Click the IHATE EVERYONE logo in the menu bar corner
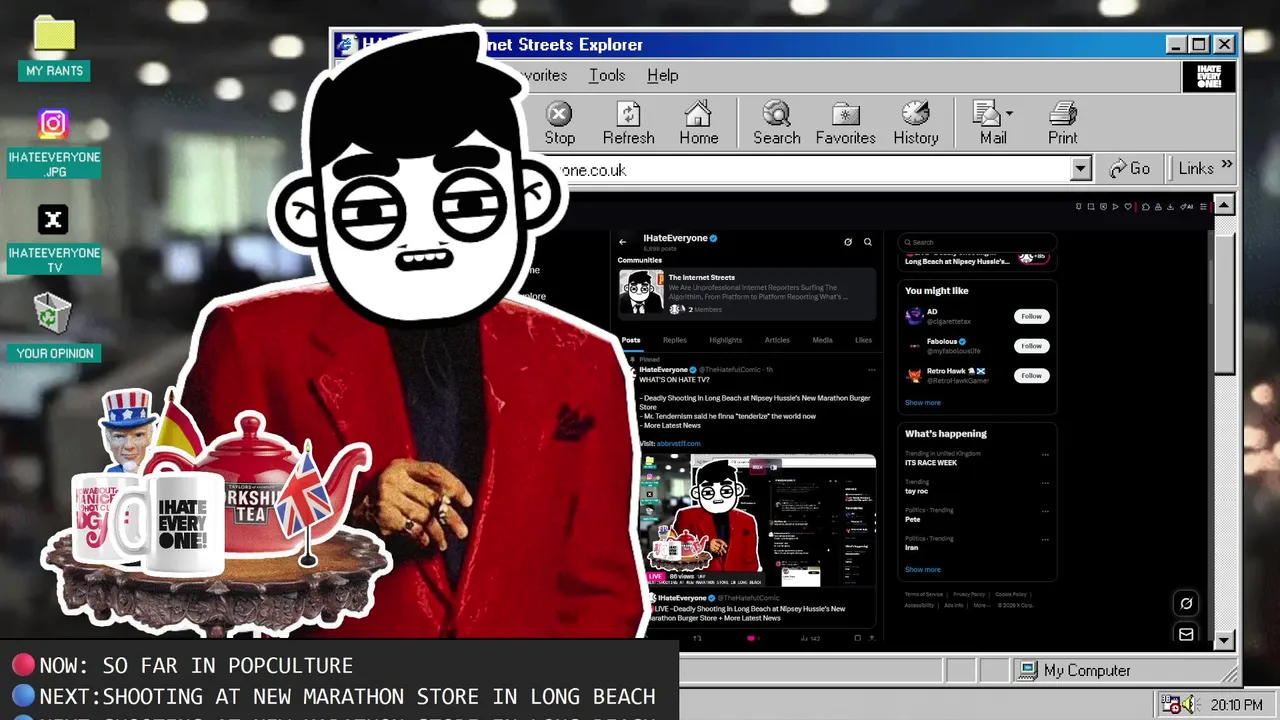Viewport: 1280px width, 720px height. 1208,77
